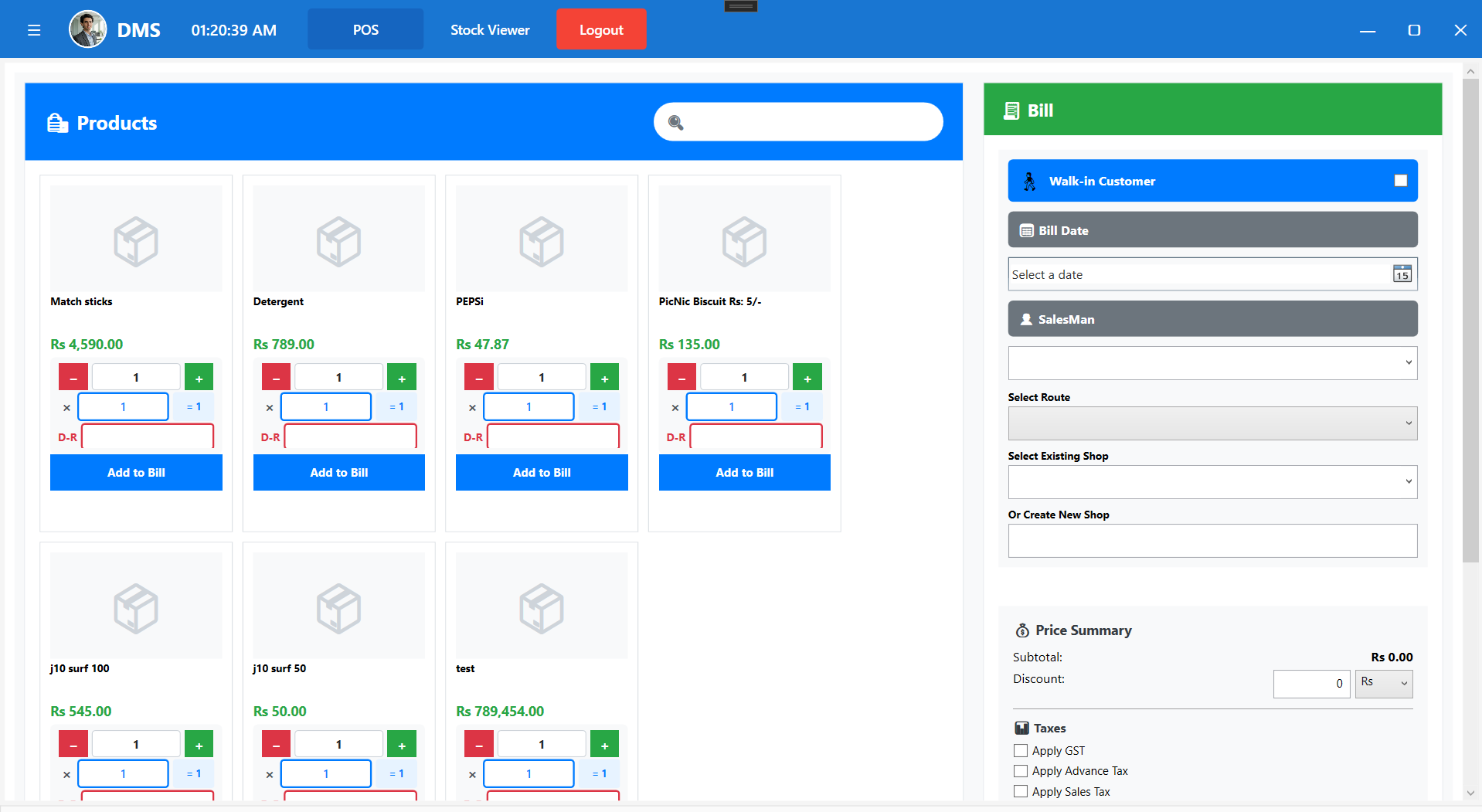Click the Products bag icon
This screenshot has height=812, width=1482.
pyautogui.click(x=58, y=123)
